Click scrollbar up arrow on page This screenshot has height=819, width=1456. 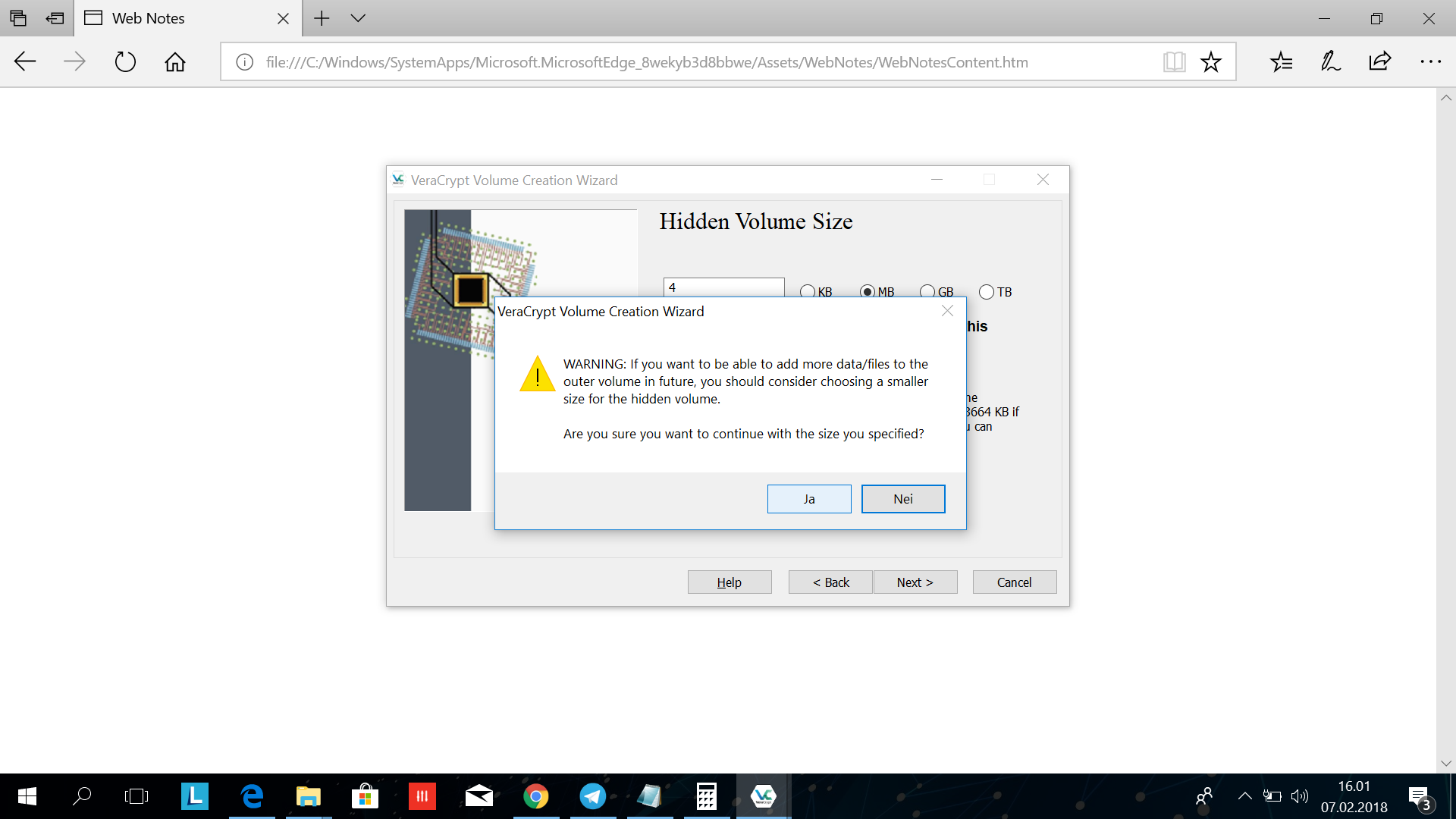pyautogui.click(x=1446, y=98)
